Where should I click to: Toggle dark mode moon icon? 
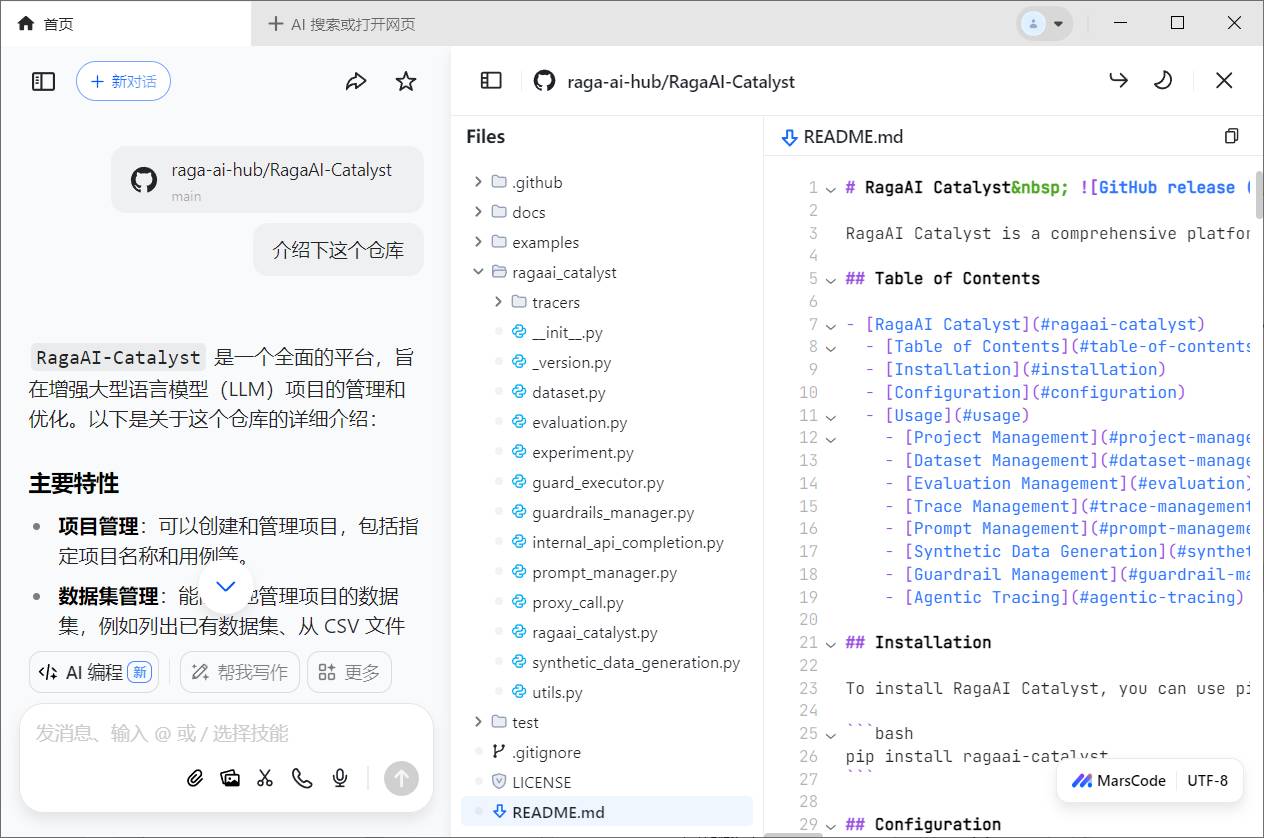pos(1163,80)
